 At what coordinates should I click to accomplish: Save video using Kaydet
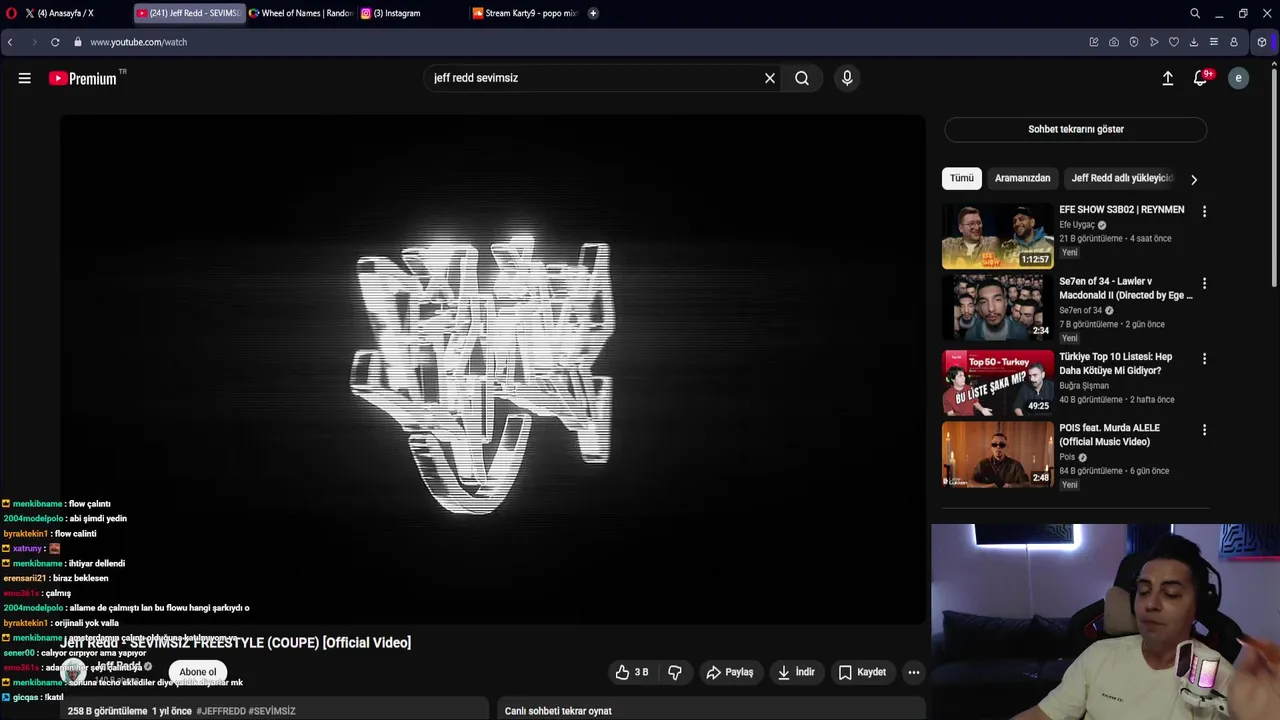click(x=862, y=672)
